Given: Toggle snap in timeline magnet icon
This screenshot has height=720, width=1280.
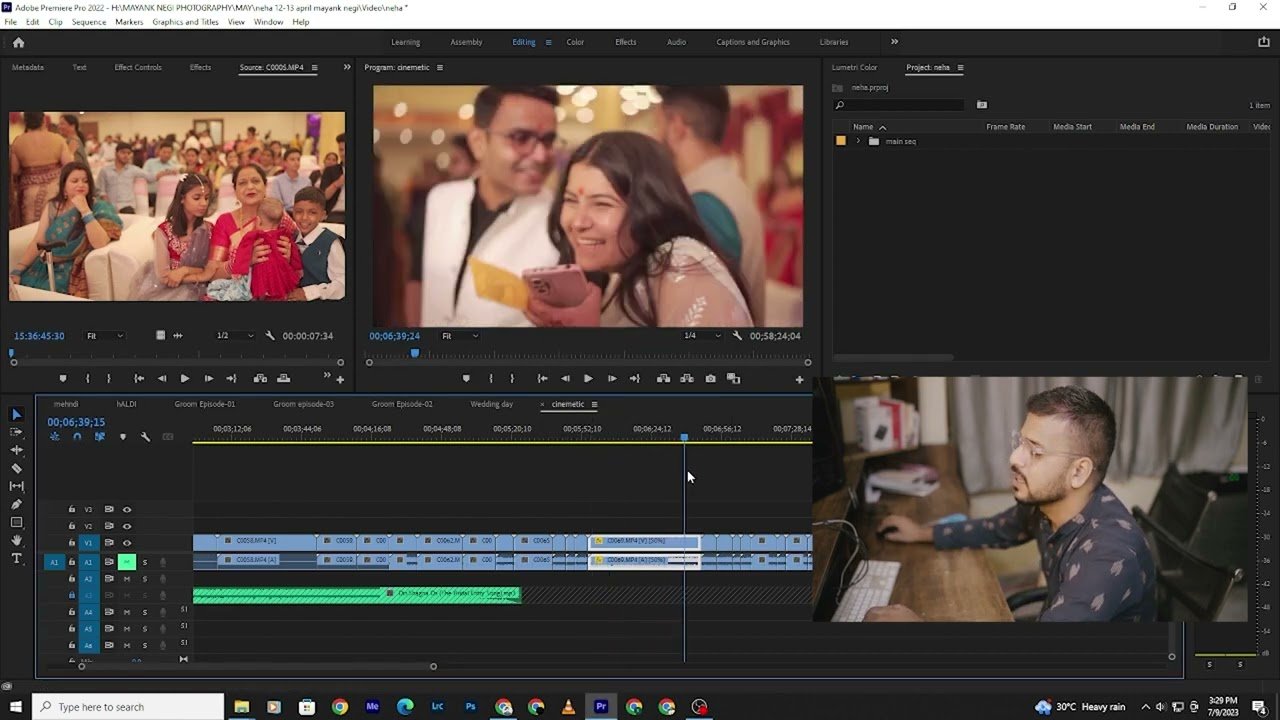Looking at the screenshot, I should [x=77, y=437].
